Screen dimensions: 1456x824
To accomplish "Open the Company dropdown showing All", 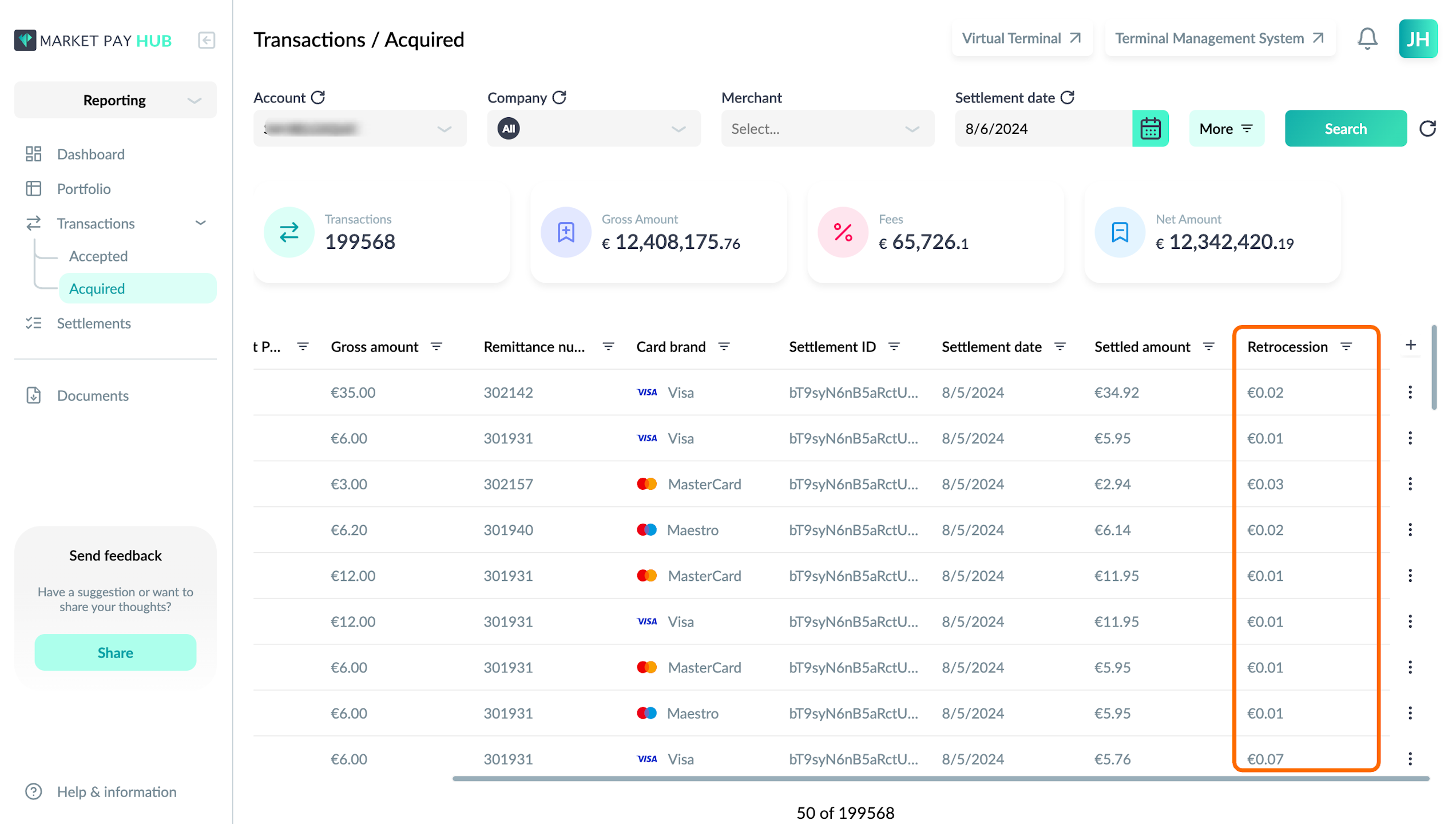I will pos(593,128).
